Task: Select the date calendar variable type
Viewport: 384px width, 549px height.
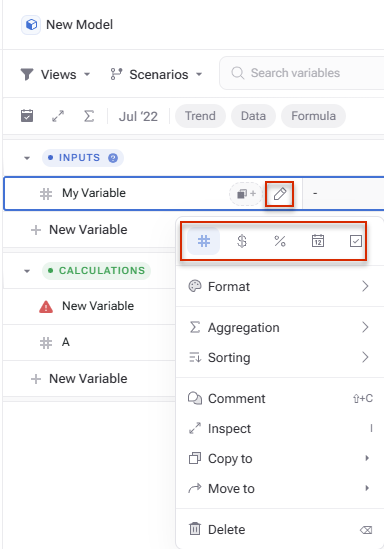Action: (318, 241)
